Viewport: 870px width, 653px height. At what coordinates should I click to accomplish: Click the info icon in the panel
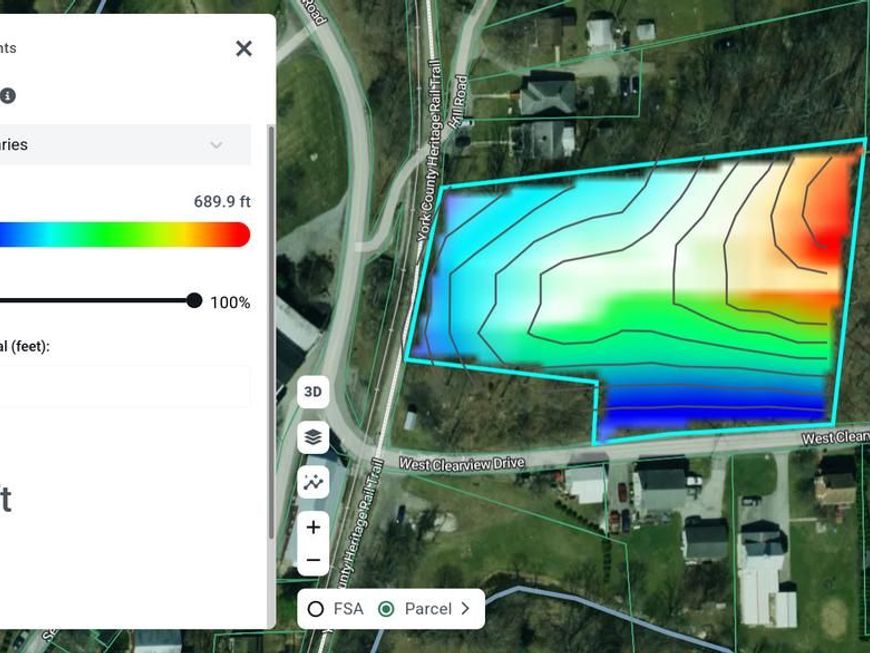pos(8,96)
